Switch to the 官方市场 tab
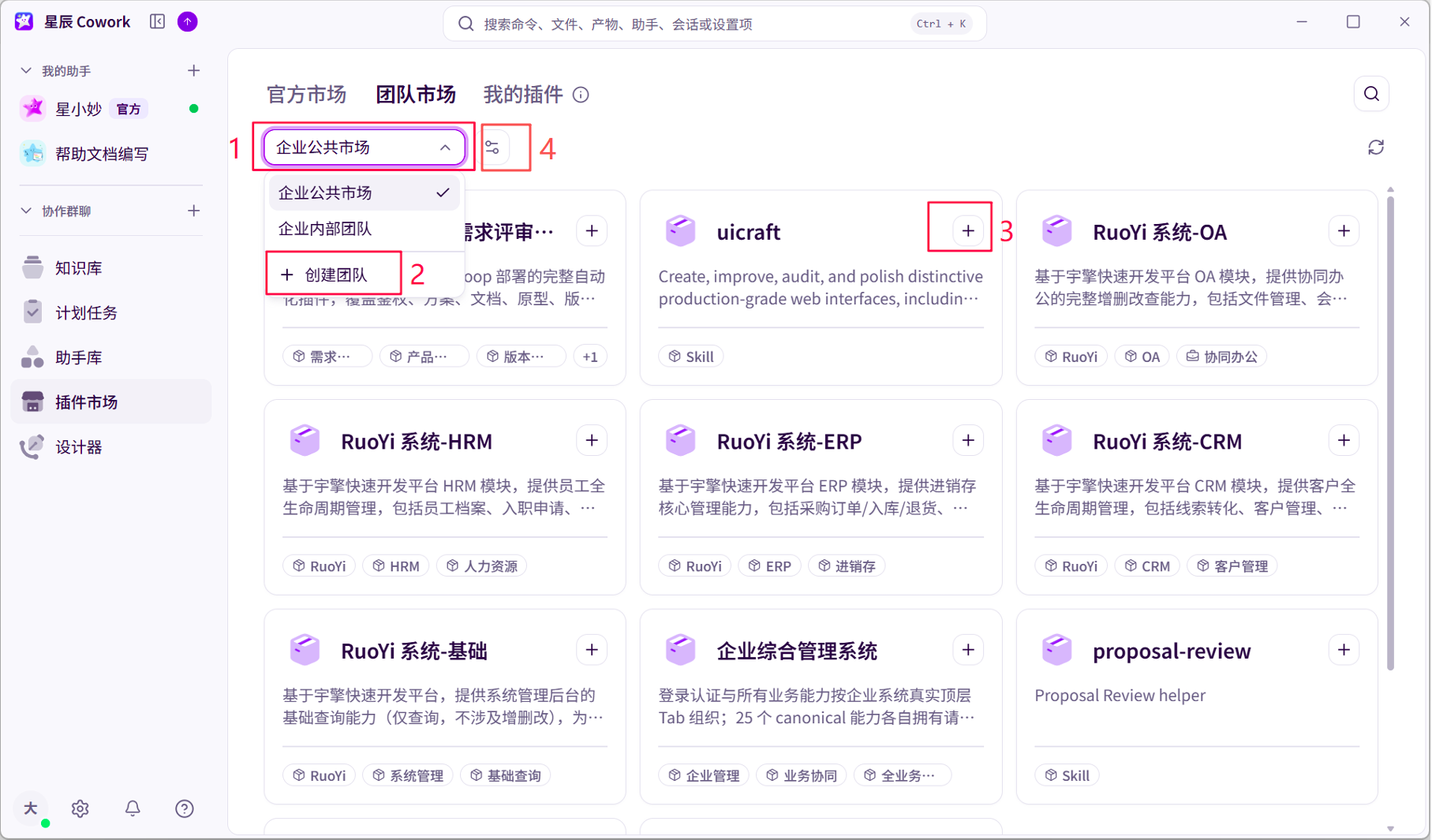 click(307, 95)
